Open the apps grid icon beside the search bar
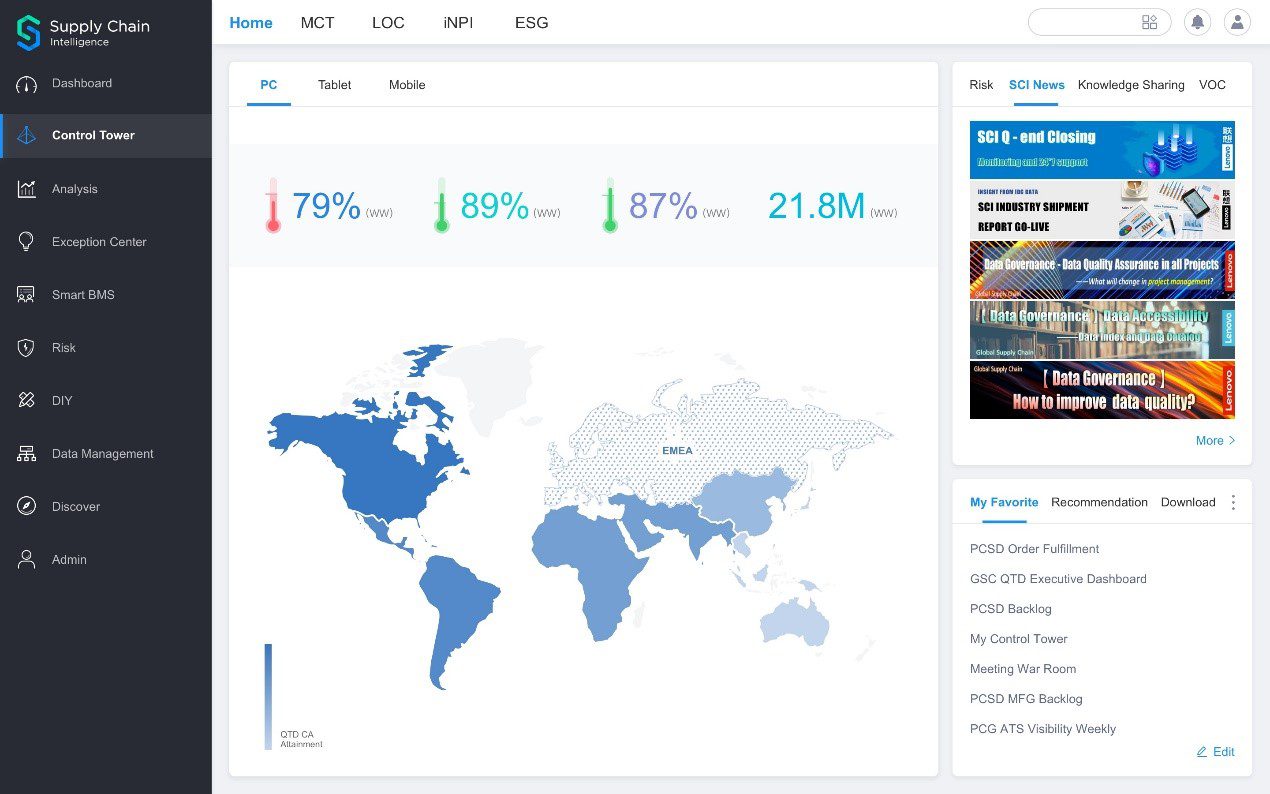 (x=1149, y=21)
